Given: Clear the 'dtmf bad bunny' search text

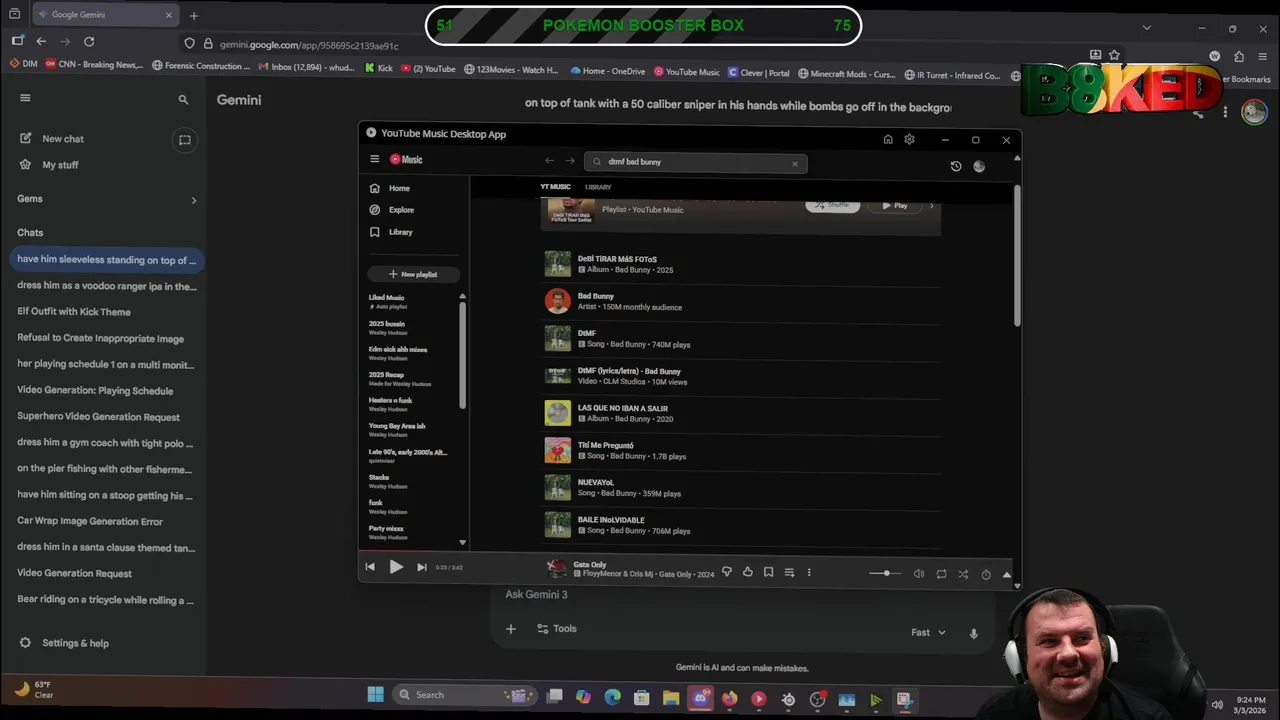Looking at the screenshot, I should (795, 163).
